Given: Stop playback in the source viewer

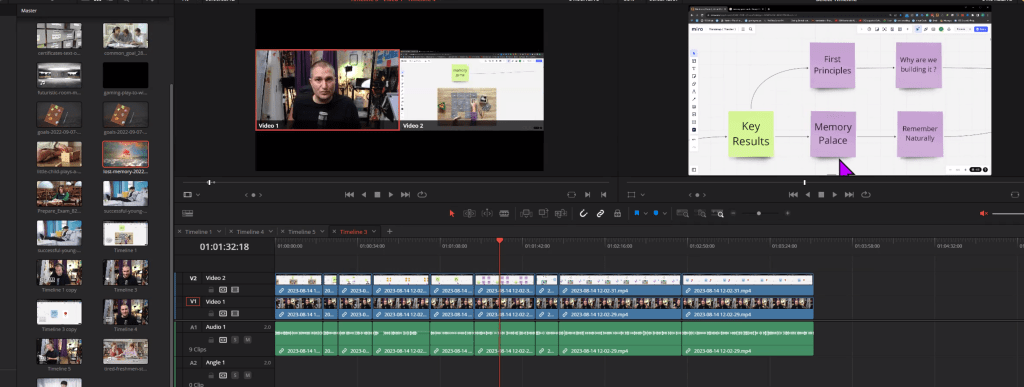Looking at the screenshot, I should [x=377, y=194].
